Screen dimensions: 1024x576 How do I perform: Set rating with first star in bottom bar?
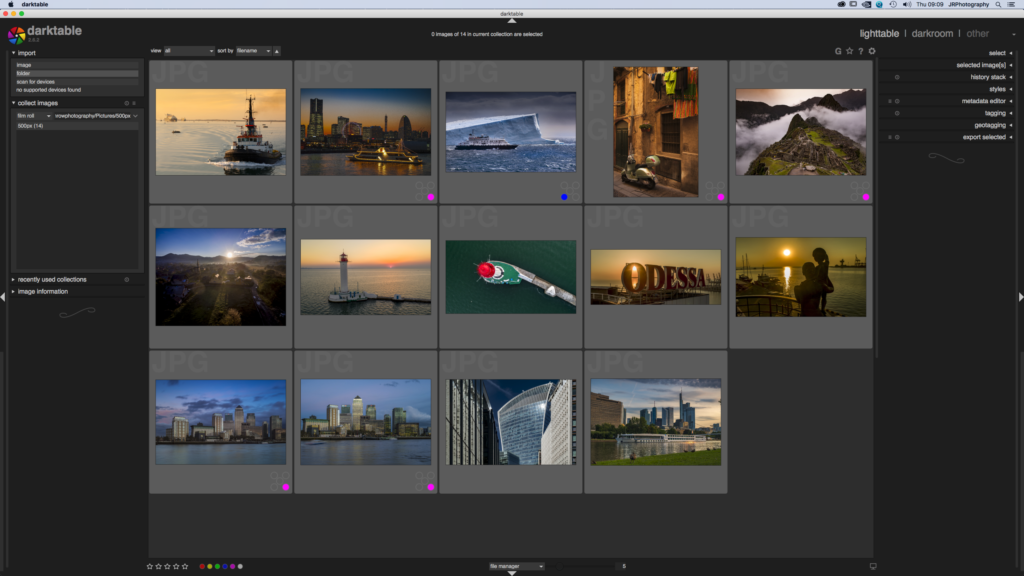click(x=150, y=566)
